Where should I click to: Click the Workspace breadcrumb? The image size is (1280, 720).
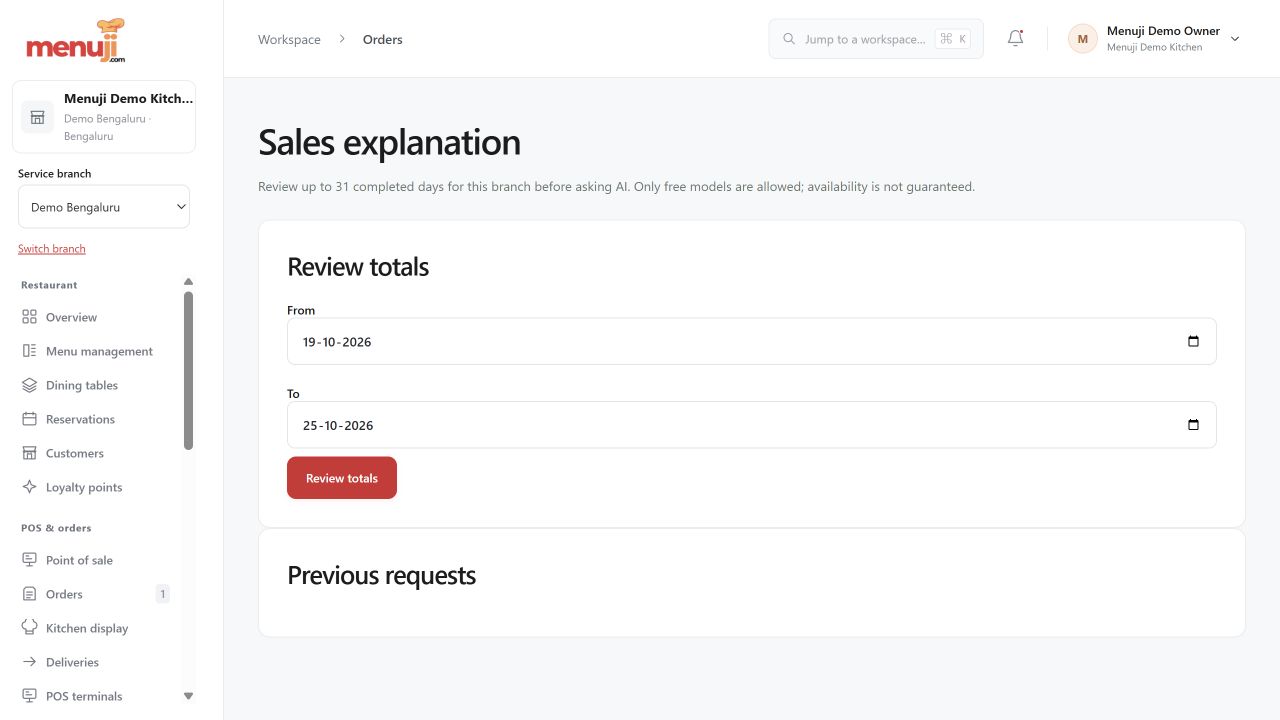click(289, 40)
